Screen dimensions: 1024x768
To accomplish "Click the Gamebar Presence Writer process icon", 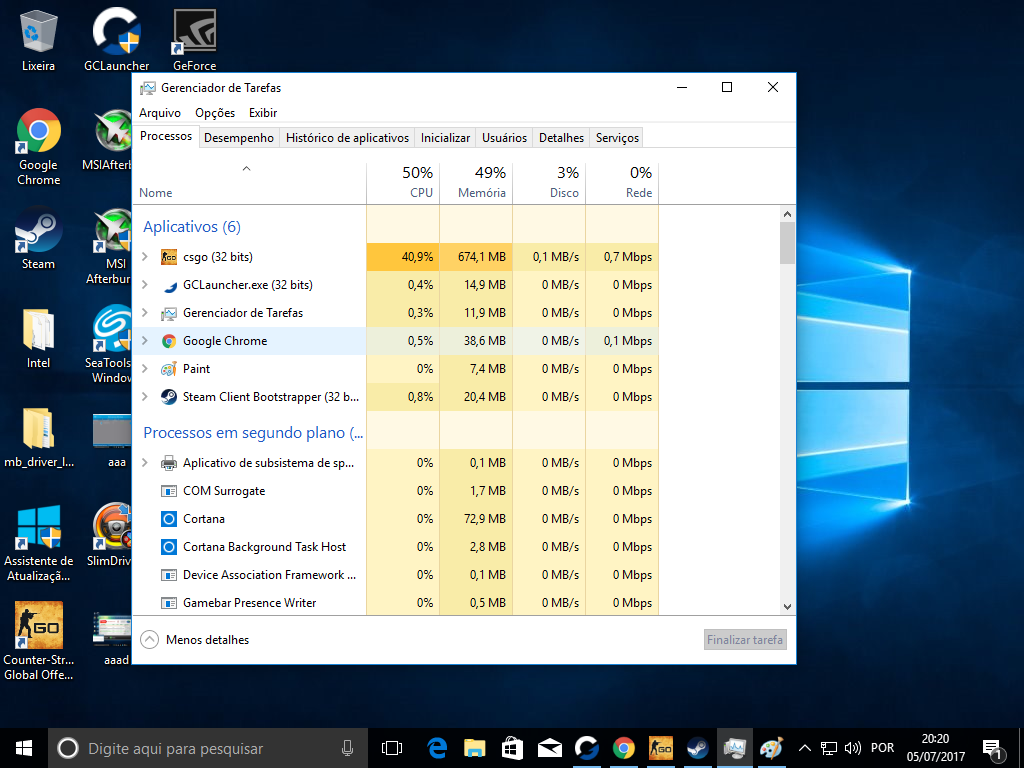I will coord(169,603).
